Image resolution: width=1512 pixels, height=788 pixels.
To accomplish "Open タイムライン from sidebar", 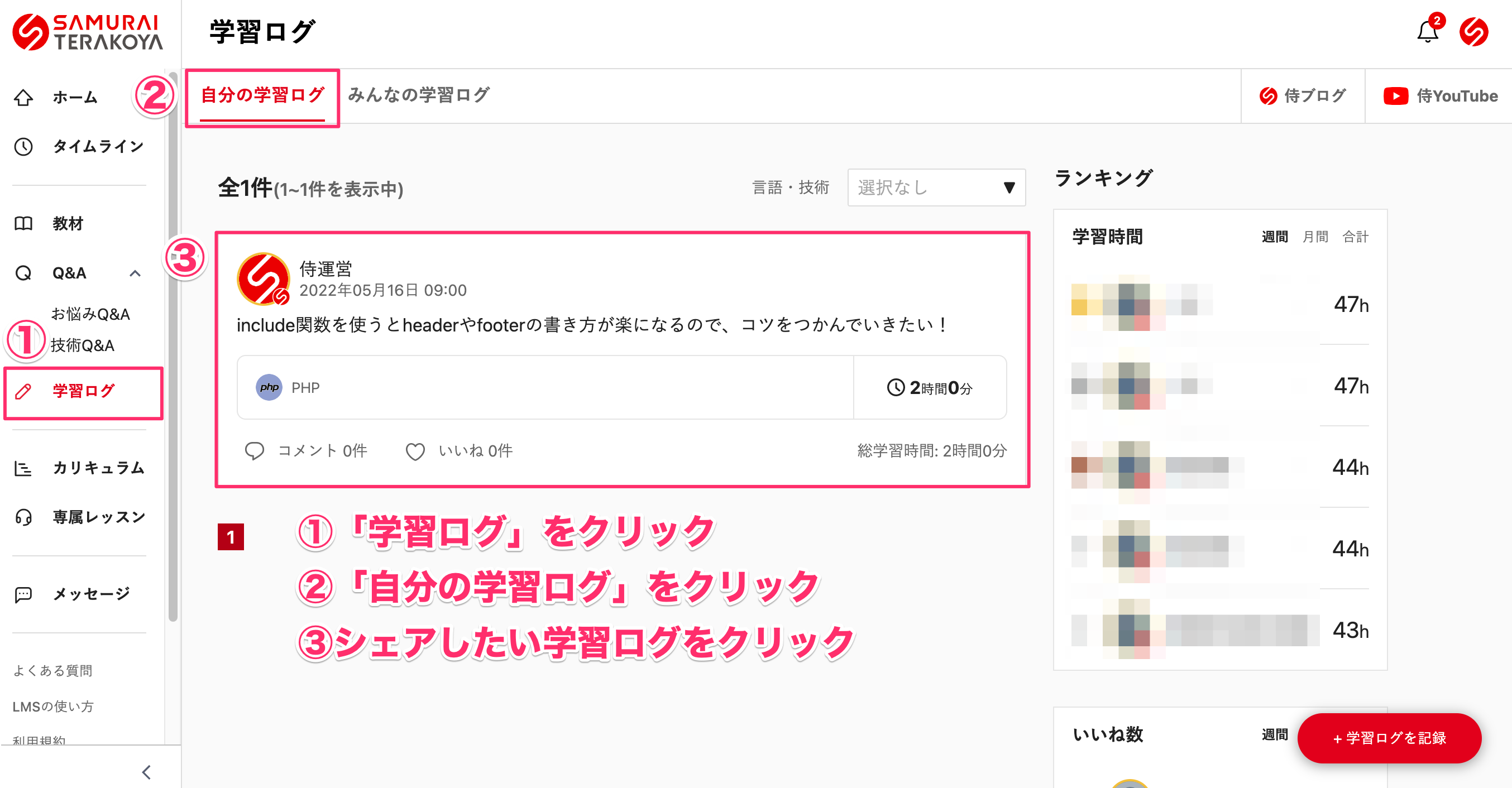I will (x=98, y=146).
